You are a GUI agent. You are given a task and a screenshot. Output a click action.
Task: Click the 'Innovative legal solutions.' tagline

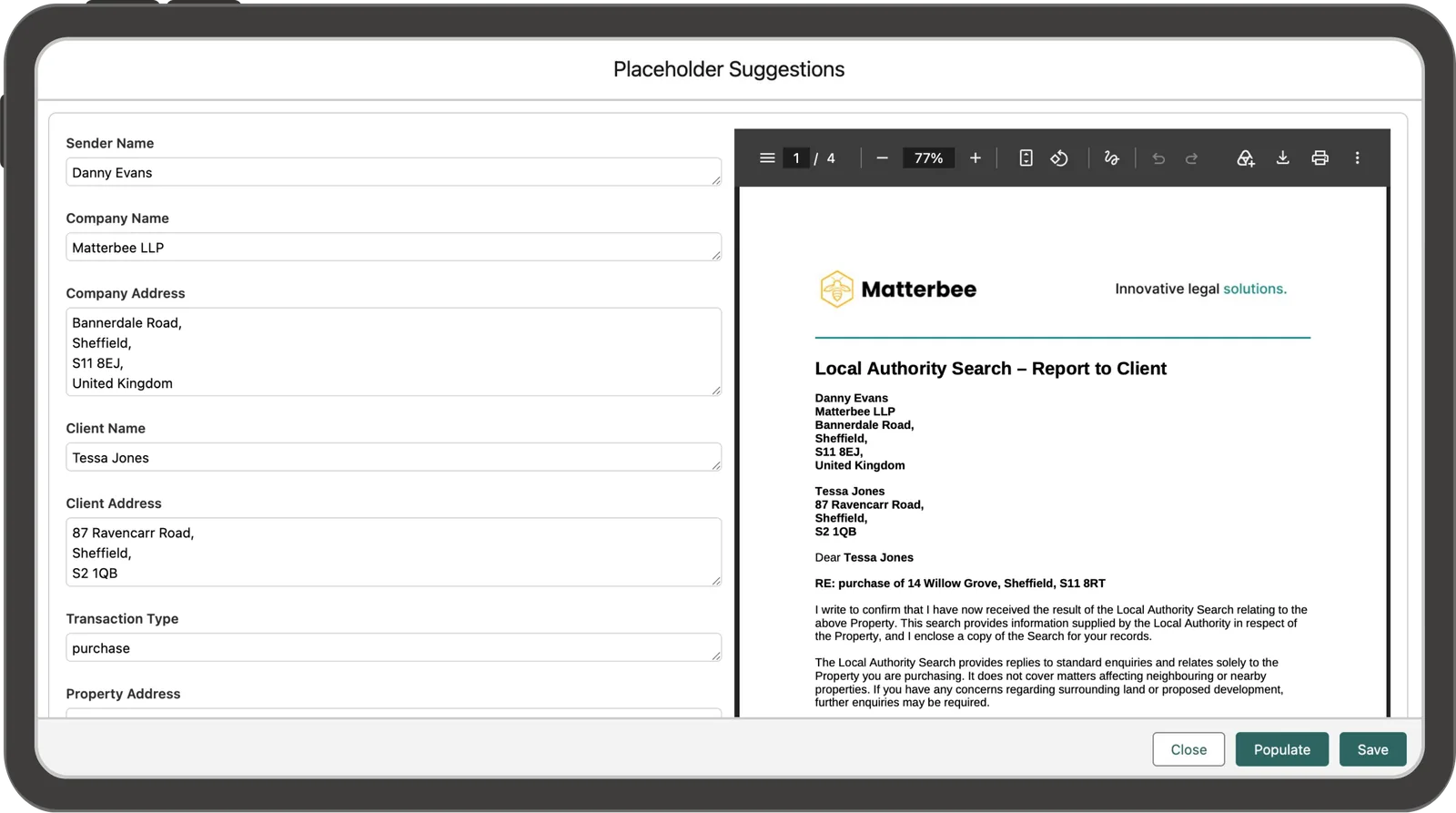tap(1201, 289)
